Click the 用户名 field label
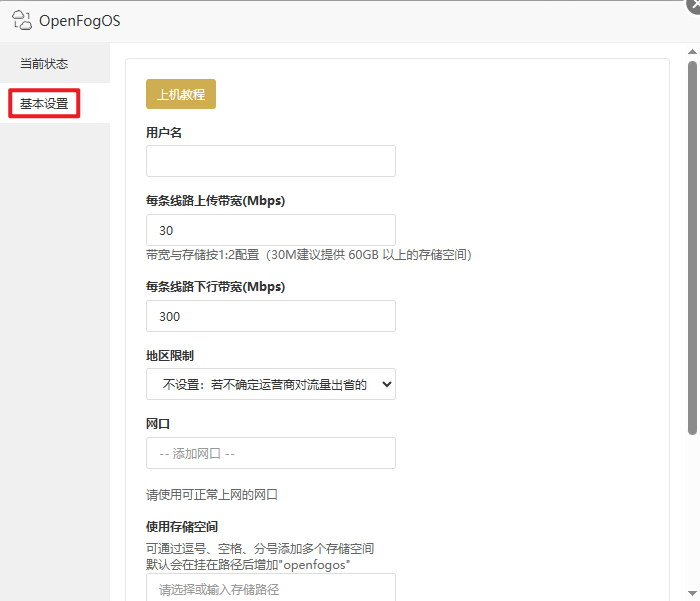Viewport: 700px width, 601px height. click(164, 133)
